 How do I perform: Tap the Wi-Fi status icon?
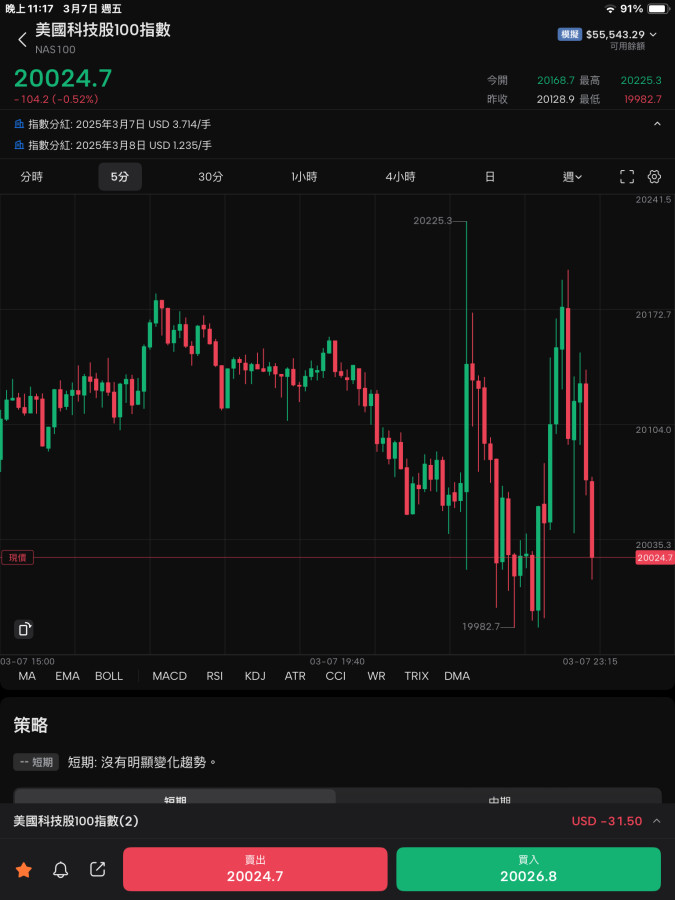pos(610,9)
